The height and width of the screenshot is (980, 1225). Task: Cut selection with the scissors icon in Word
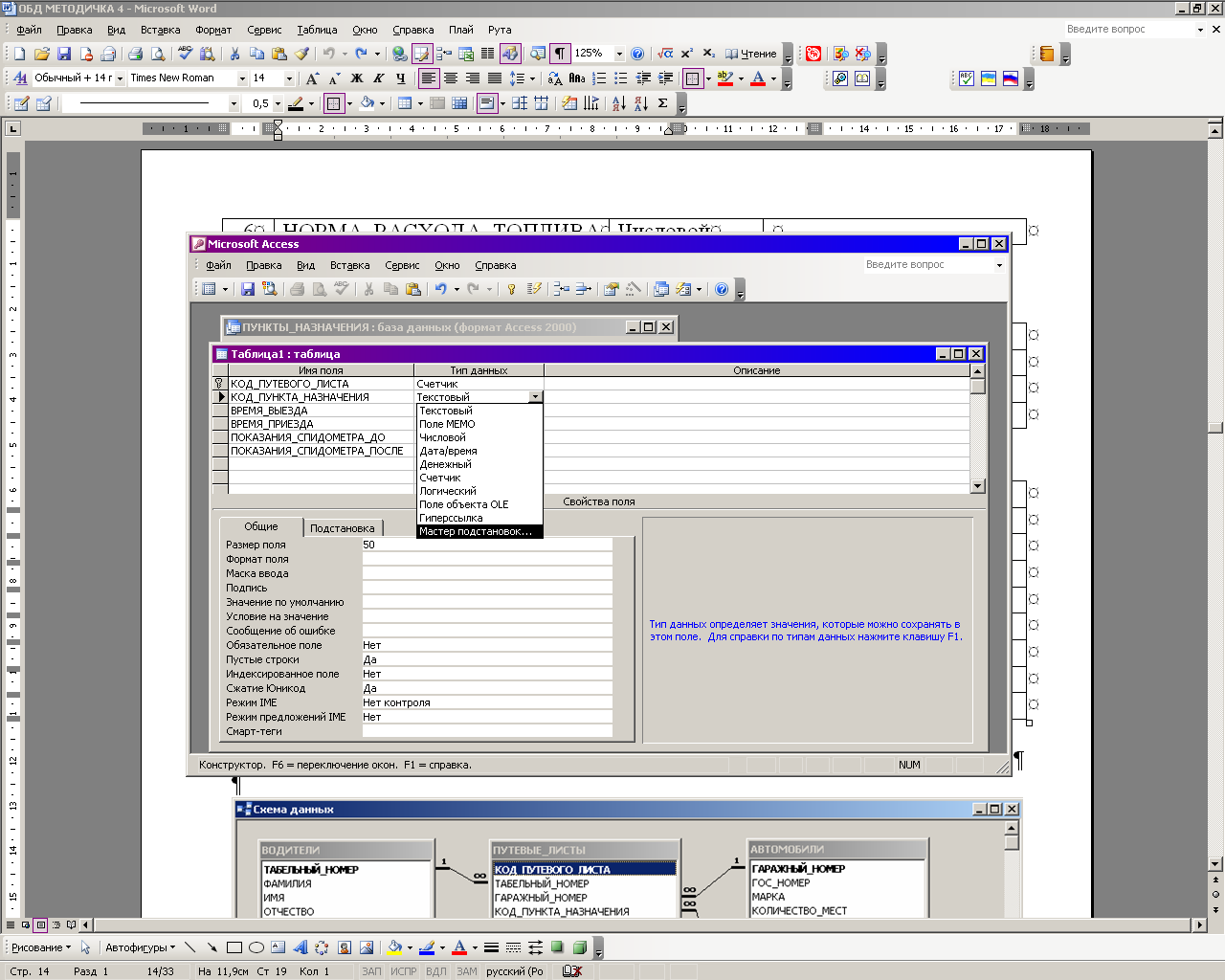pos(234,54)
